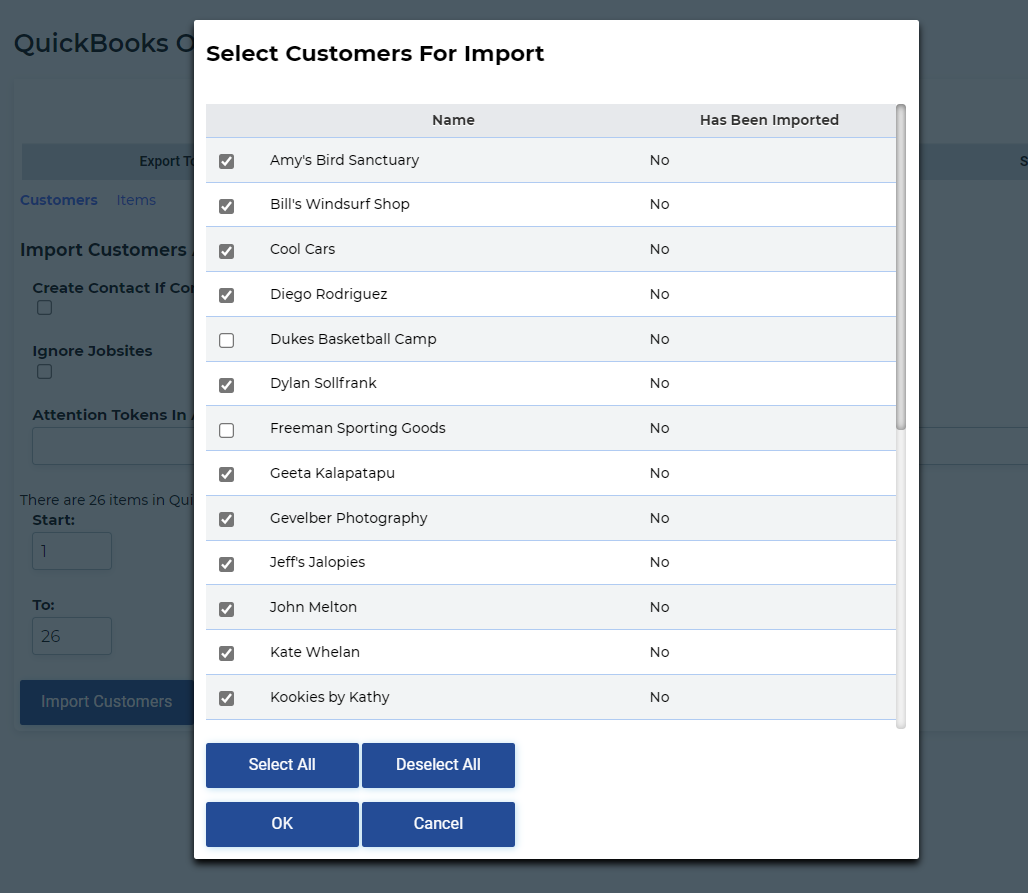Cancel the customer import dialog

438,824
